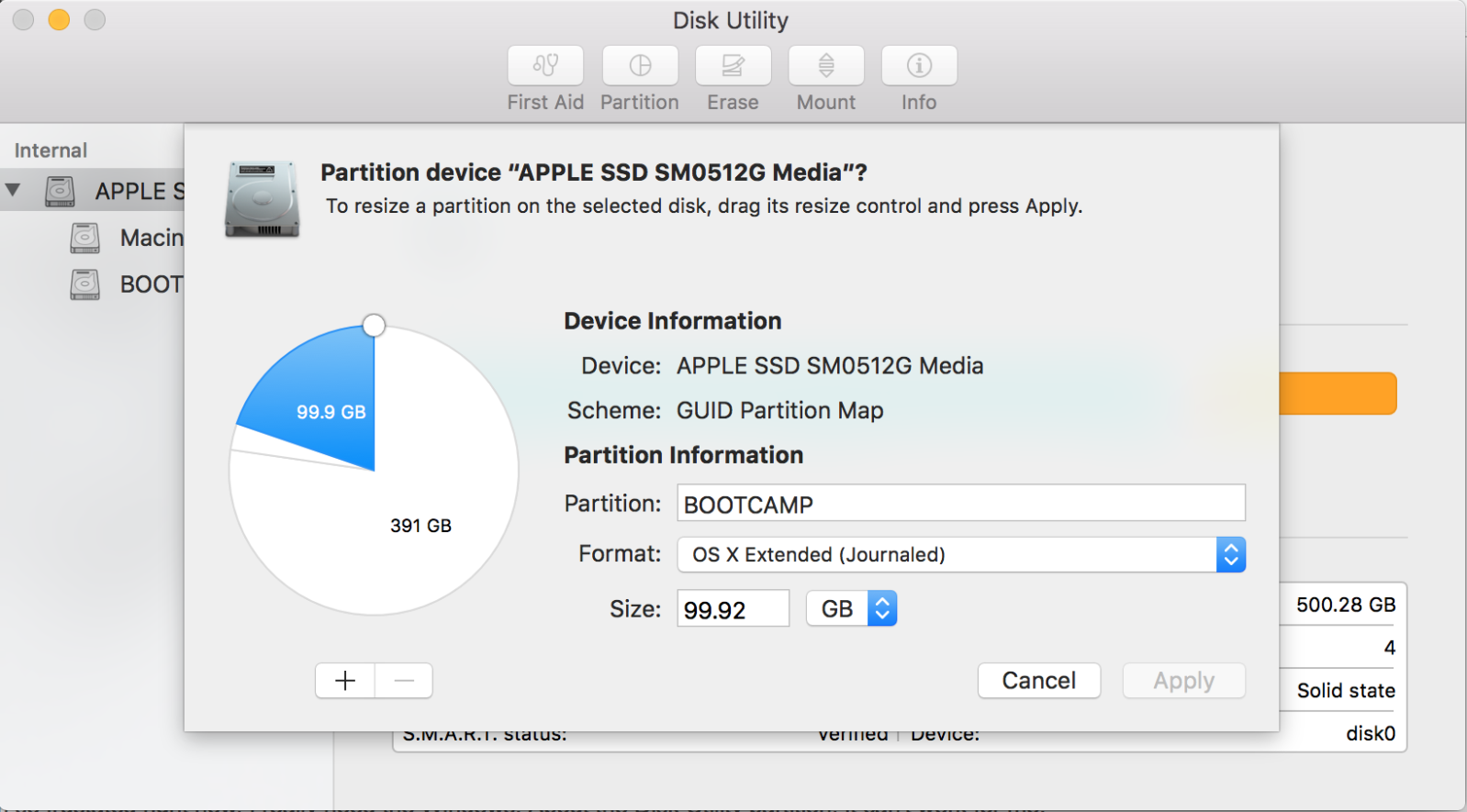Click the Apply button
Image resolution: width=1467 pixels, height=812 pixels.
(x=1183, y=681)
